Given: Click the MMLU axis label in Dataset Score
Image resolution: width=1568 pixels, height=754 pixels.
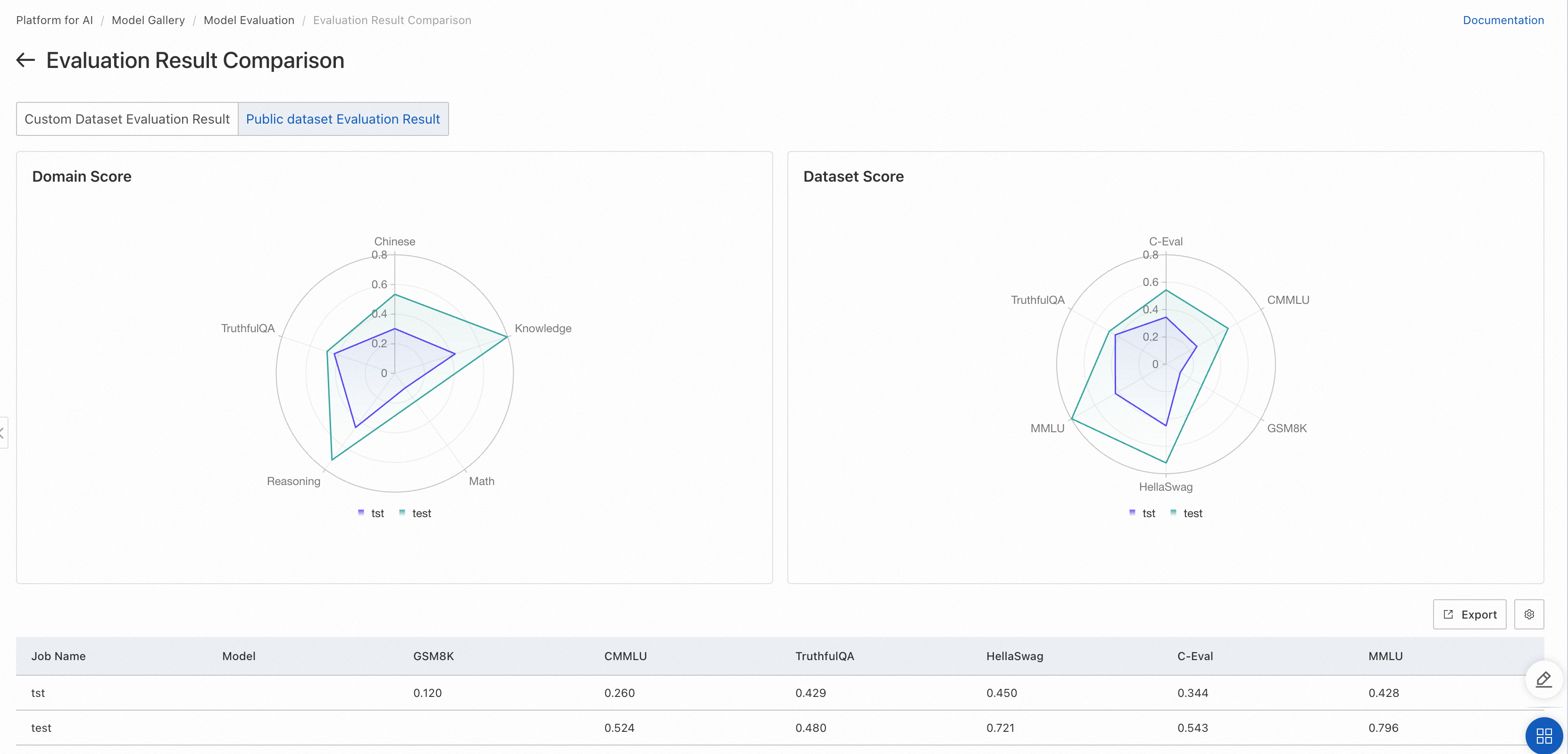Looking at the screenshot, I should pos(1047,428).
